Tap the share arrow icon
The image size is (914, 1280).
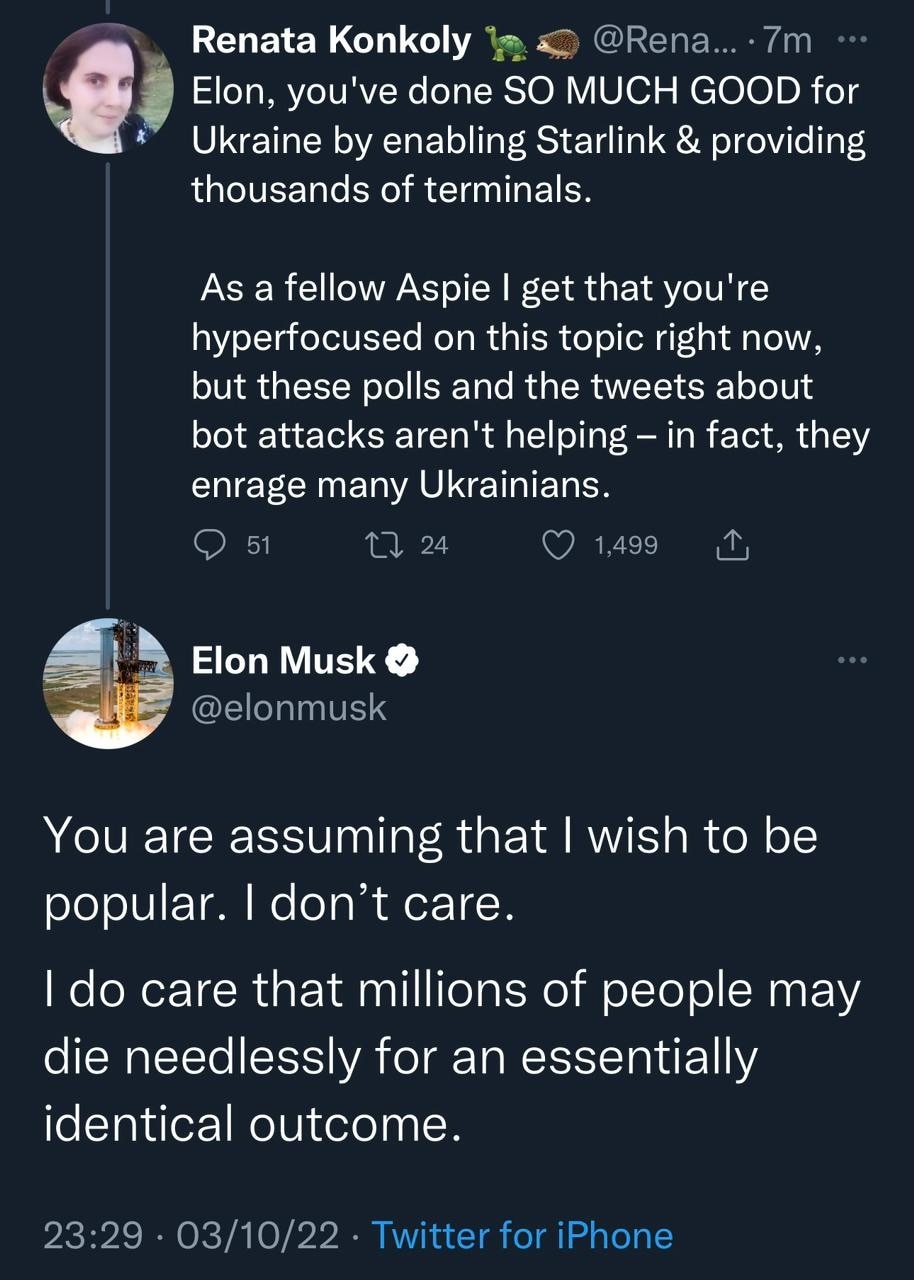733,545
